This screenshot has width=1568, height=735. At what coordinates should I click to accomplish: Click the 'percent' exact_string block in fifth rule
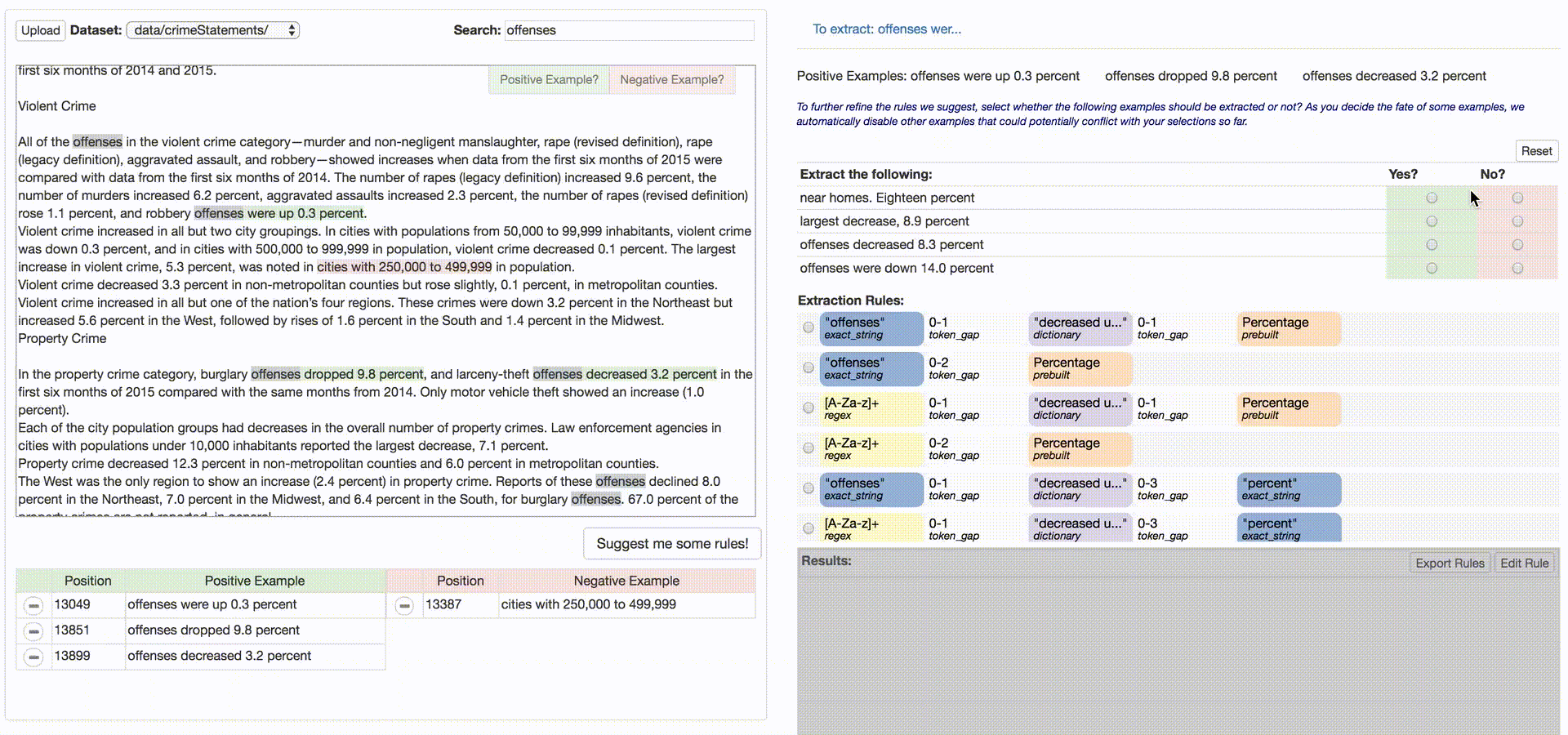point(1289,489)
